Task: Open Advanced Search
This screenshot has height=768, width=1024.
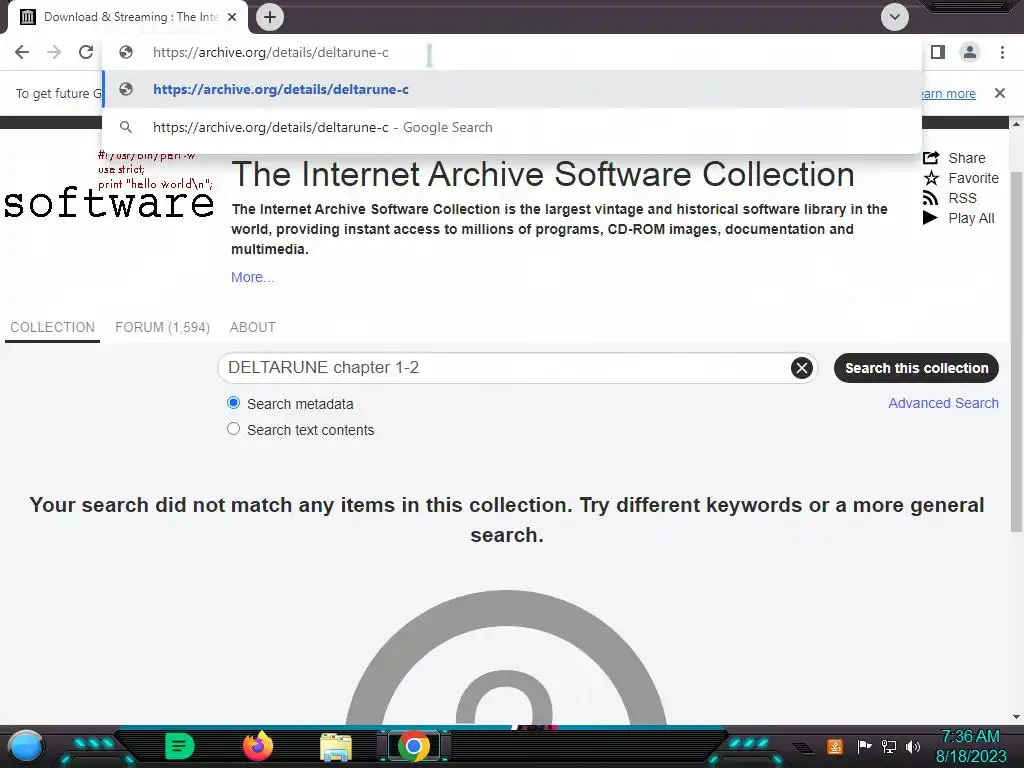Action: point(943,403)
